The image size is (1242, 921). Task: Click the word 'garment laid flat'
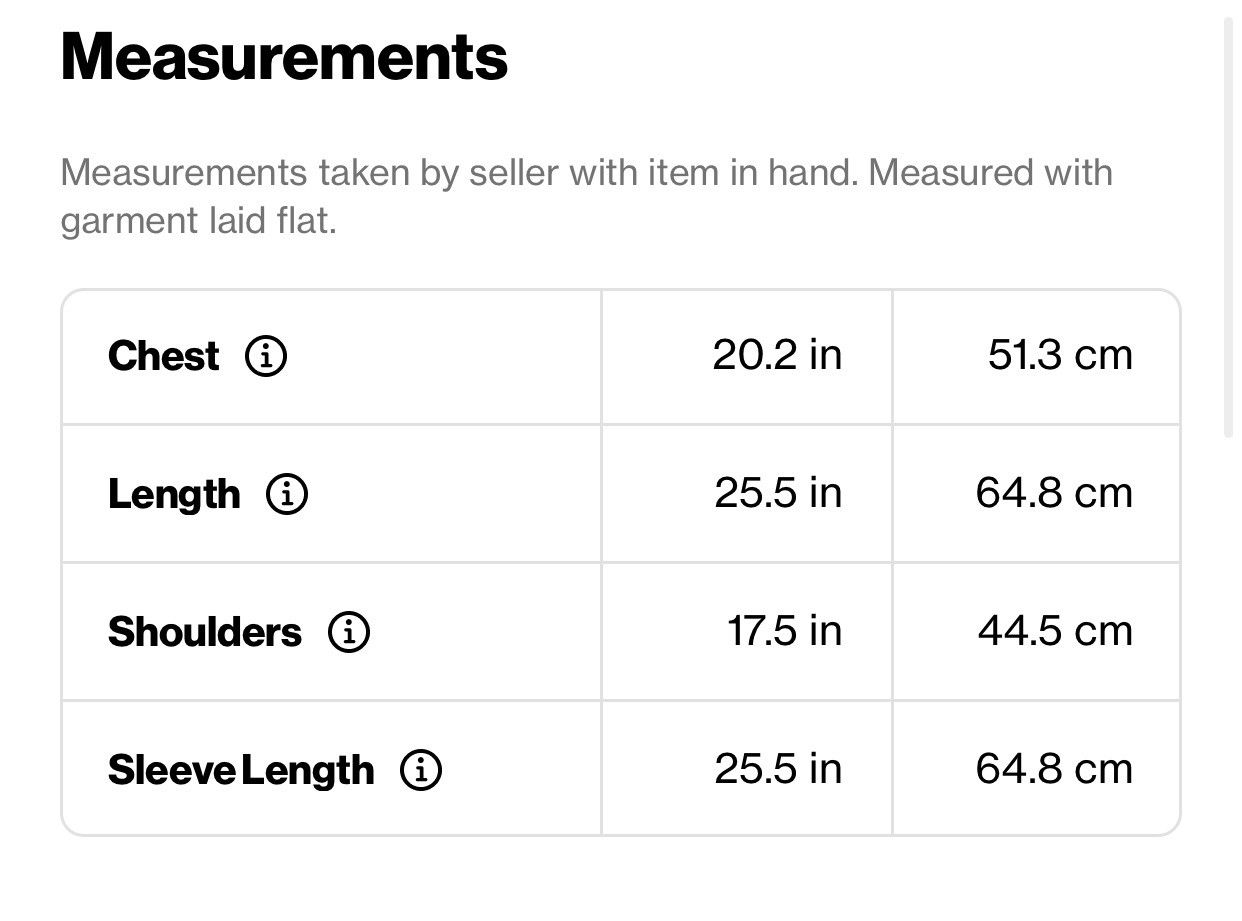pos(197,221)
